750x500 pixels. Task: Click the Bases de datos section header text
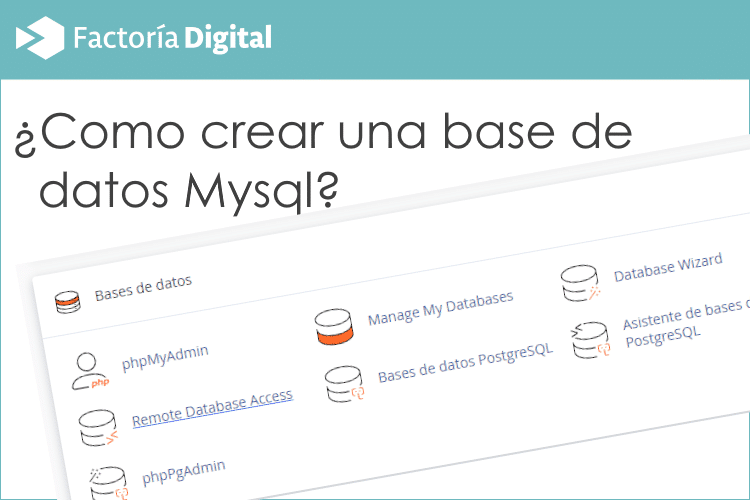[143, 288]
